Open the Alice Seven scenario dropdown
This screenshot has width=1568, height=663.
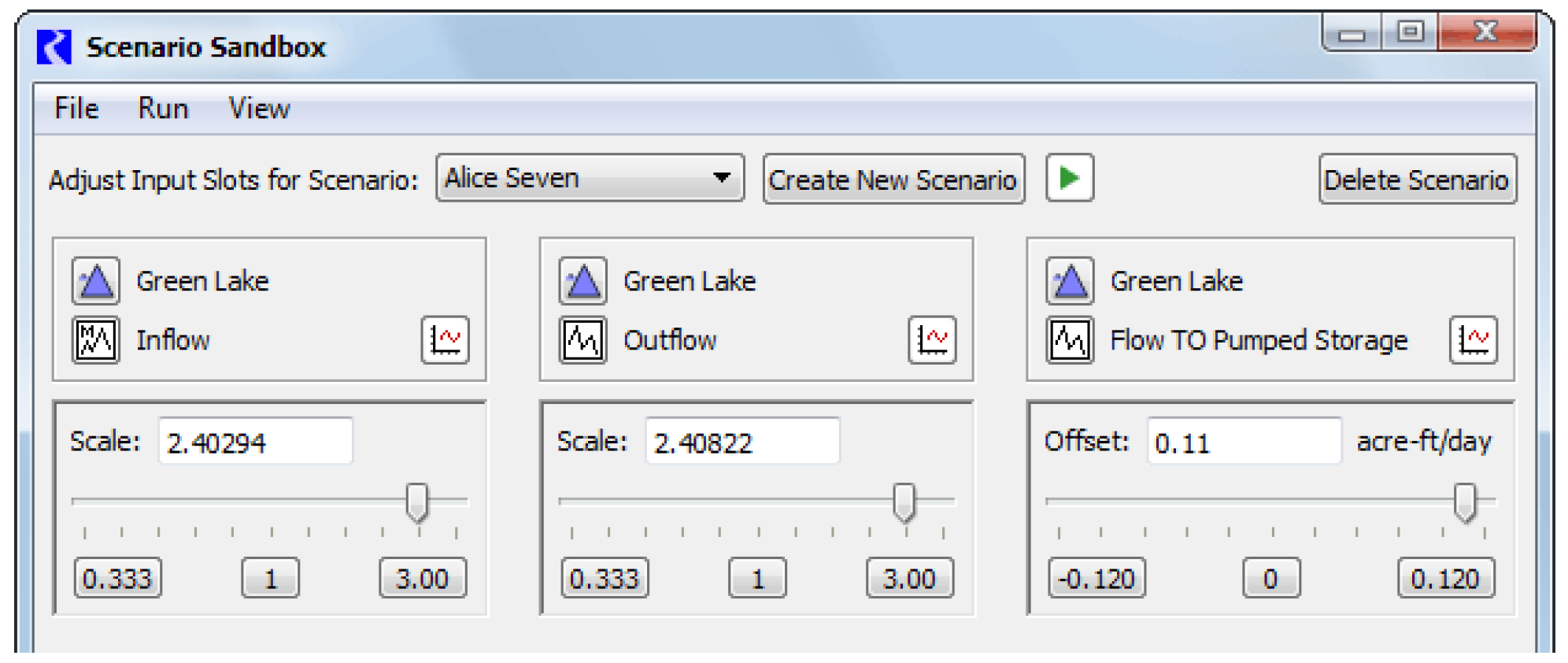590,179
